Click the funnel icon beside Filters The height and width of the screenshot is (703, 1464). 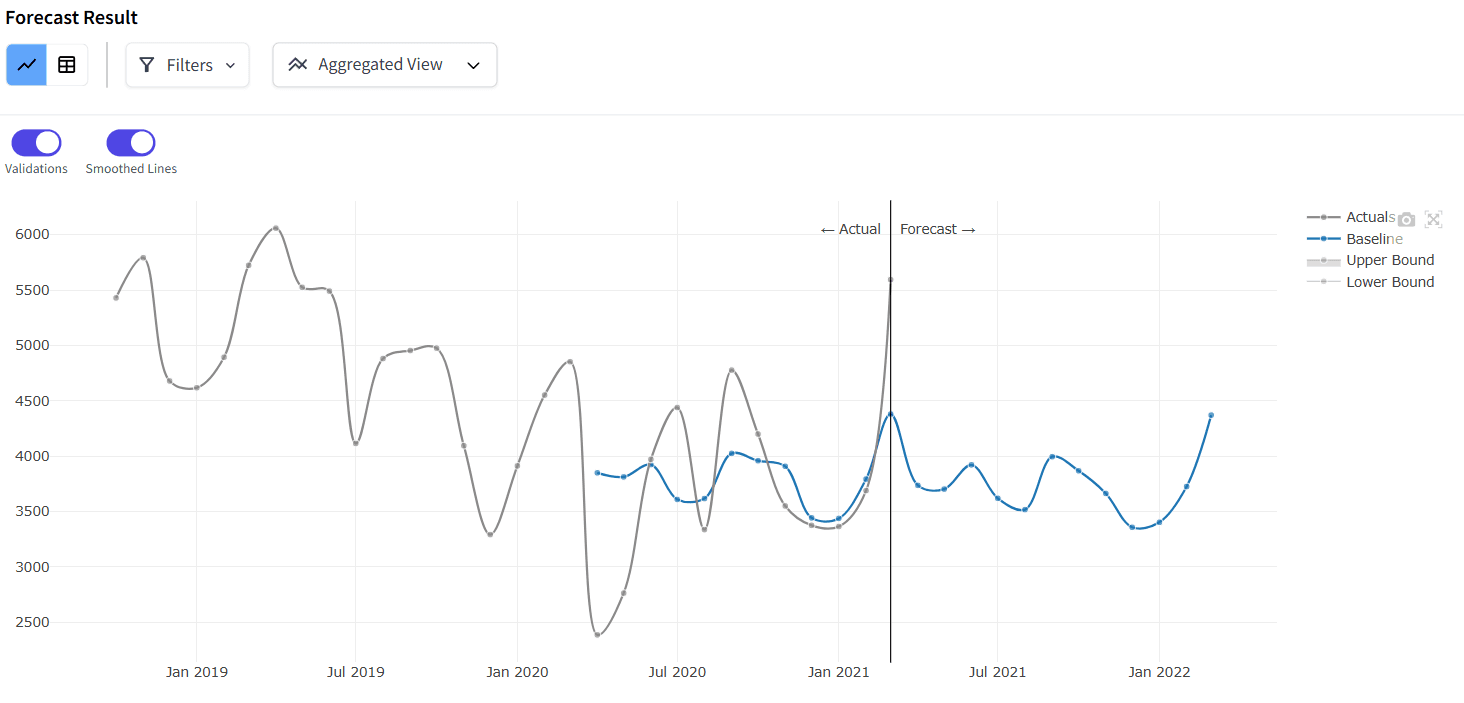click(x=147, y=65)
